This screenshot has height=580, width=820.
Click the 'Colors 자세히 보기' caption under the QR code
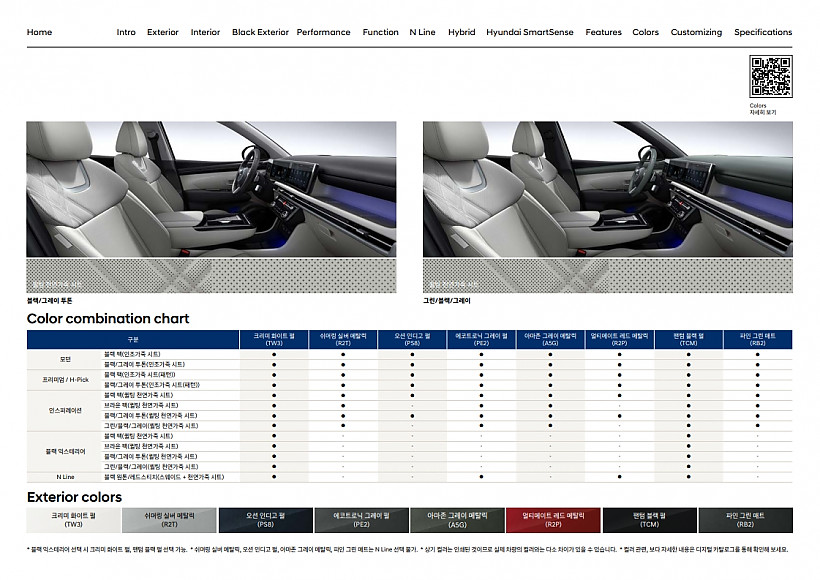762,109
